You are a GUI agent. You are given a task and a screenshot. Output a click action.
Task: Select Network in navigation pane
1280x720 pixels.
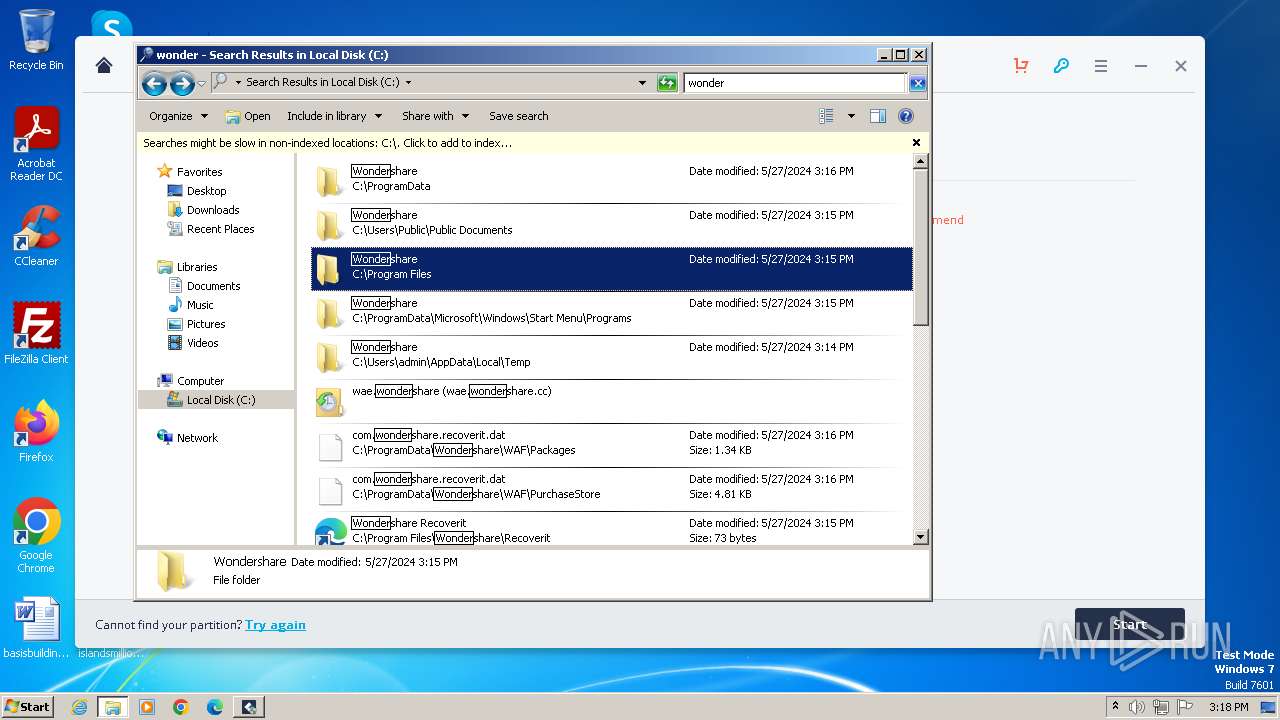tap(197, 438)
